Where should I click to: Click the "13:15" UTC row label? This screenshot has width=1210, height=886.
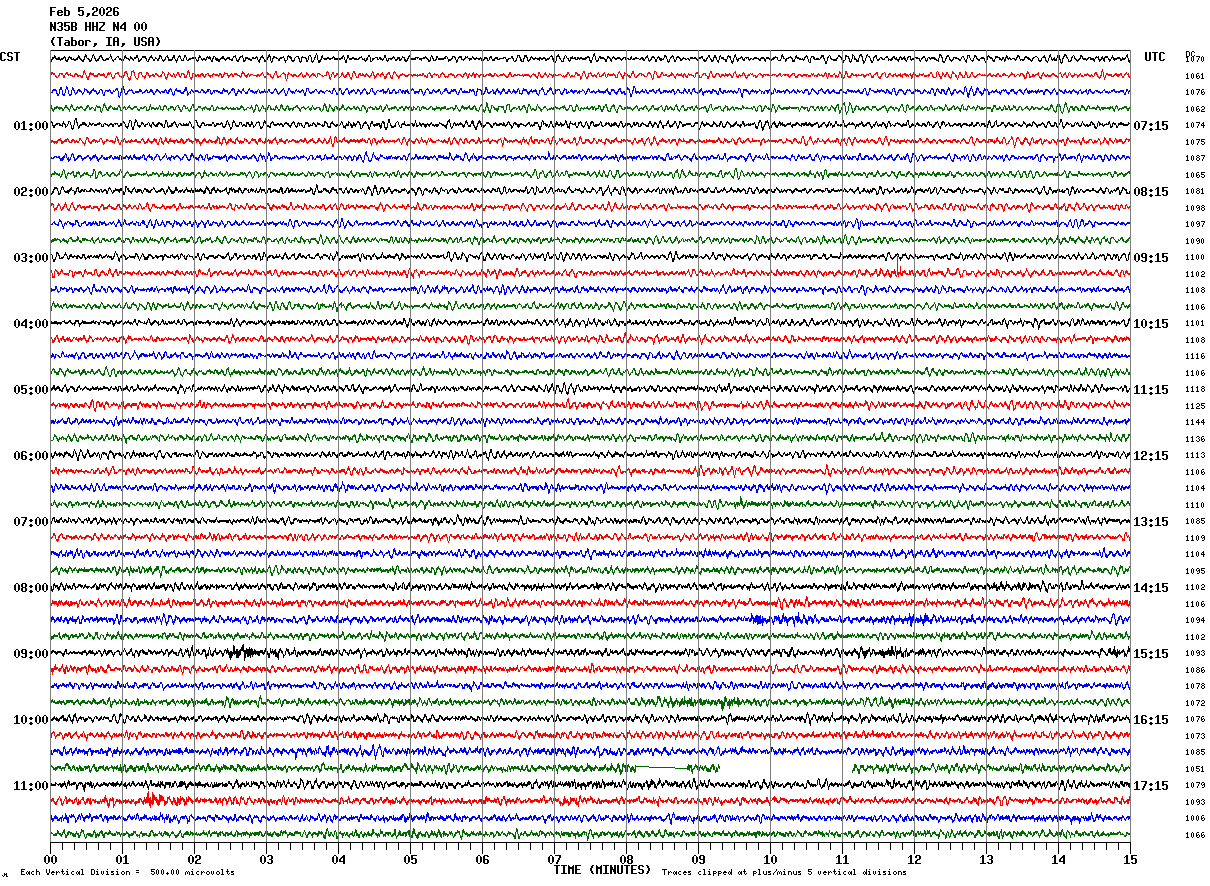pos(1151,522)
